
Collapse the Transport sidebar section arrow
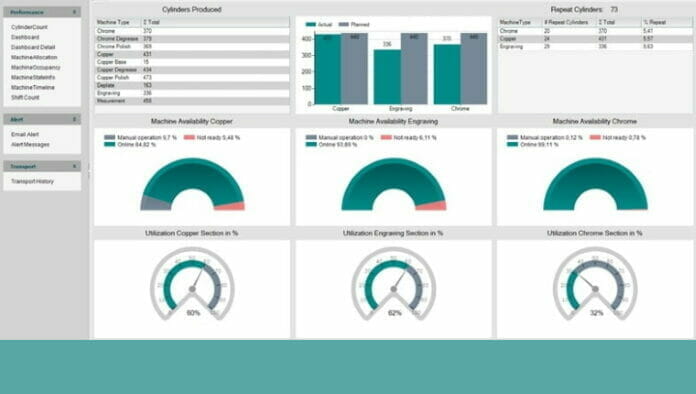pos(74,166)
